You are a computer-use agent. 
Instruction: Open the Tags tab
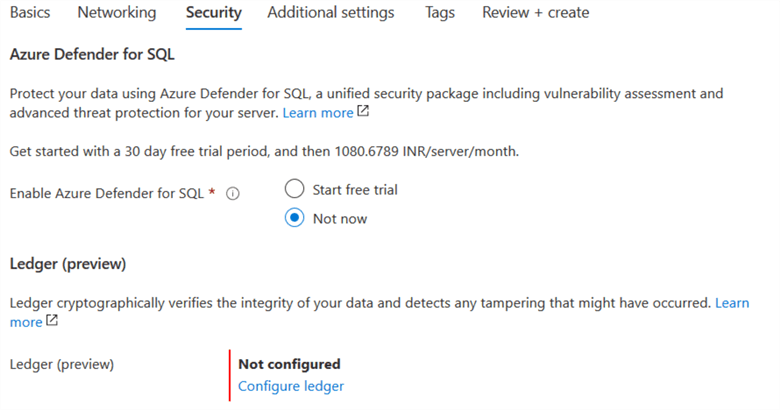point(439,13)
